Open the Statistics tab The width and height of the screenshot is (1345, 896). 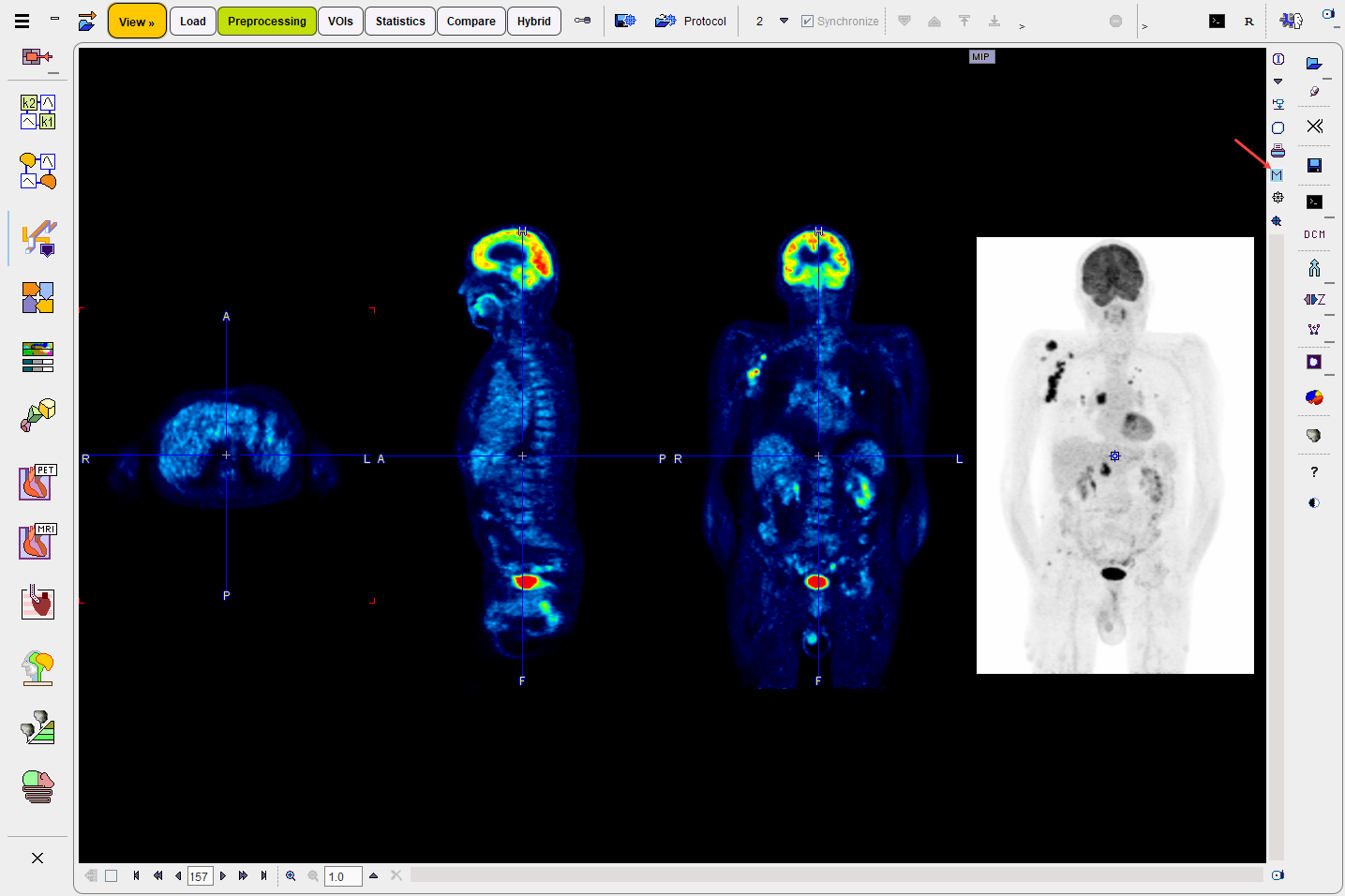(400, 21)
